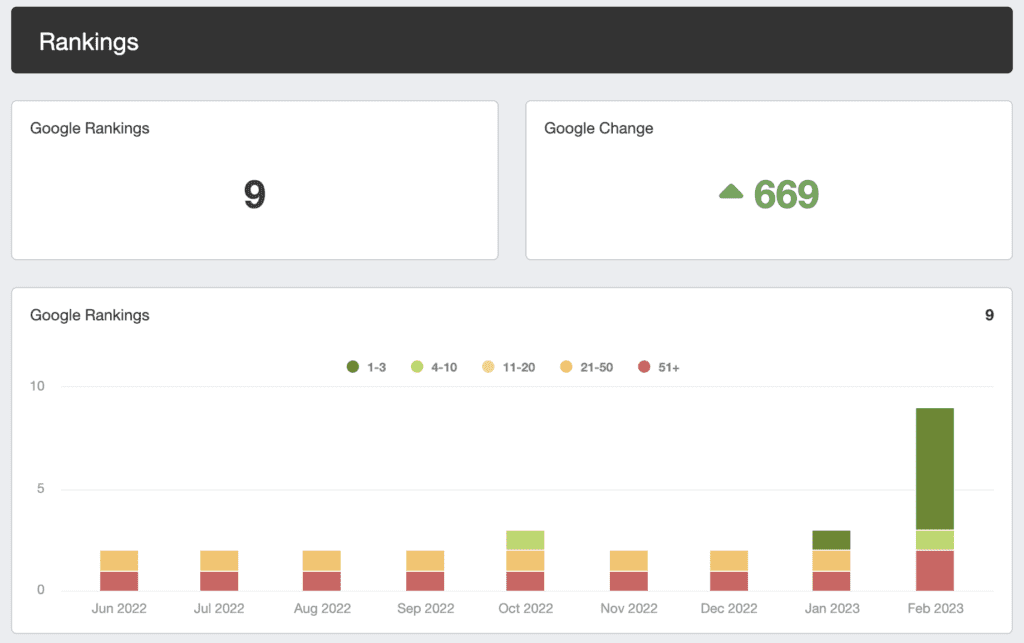Click the Dec 2022 axis label
Screen dimensions: 1024x643
point(729,608)
